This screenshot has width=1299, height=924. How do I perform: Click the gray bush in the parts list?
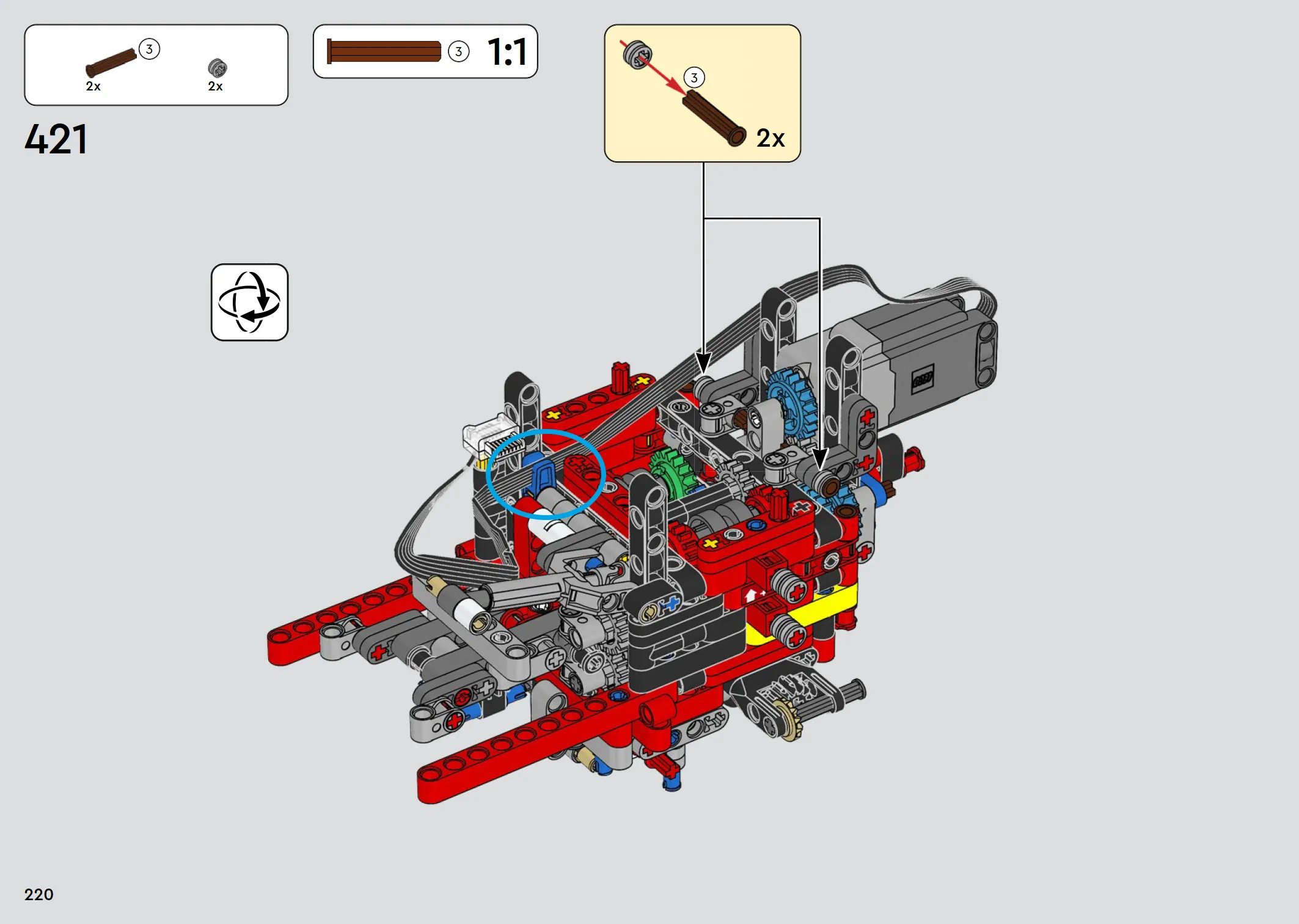click(x=218, y=68)
